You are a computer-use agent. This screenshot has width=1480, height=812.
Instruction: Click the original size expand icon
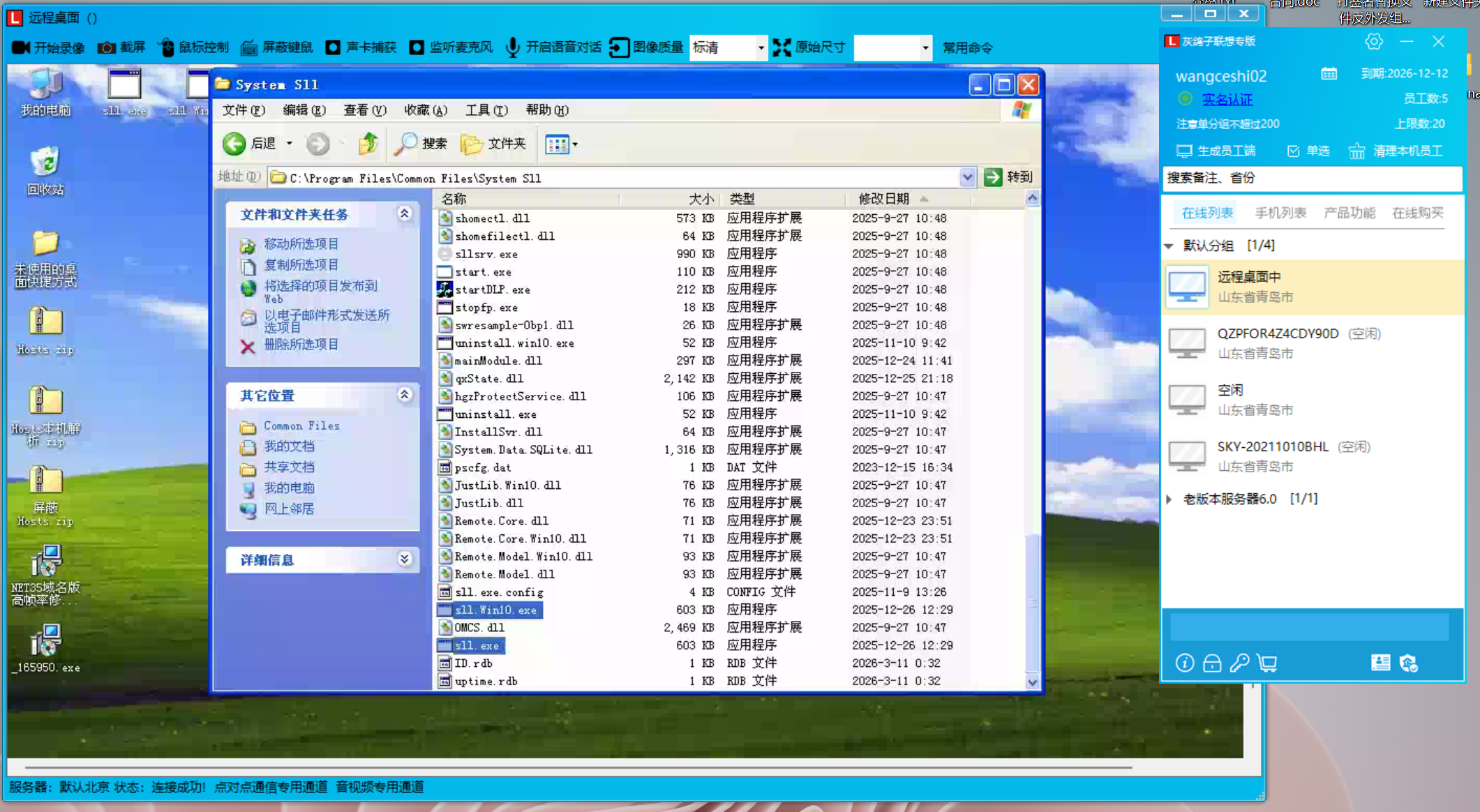(782, 47)
